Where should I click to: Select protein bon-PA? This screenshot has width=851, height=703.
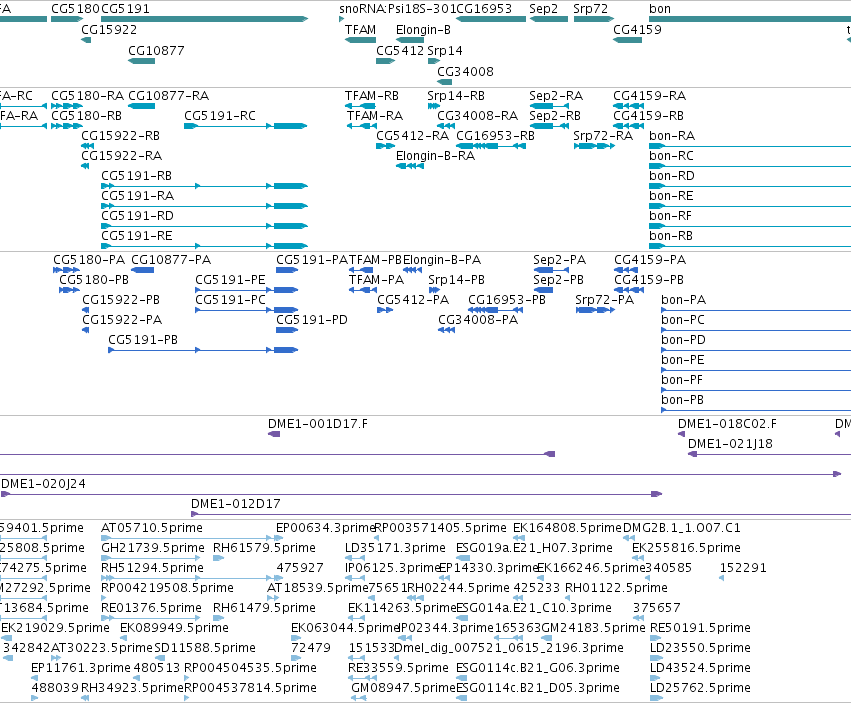click(756, 310)
